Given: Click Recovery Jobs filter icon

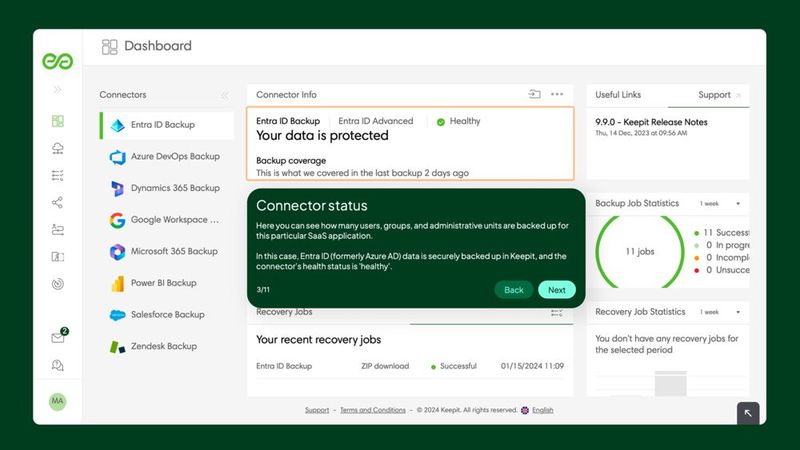Looking at the screenshot, I should 557,313.
